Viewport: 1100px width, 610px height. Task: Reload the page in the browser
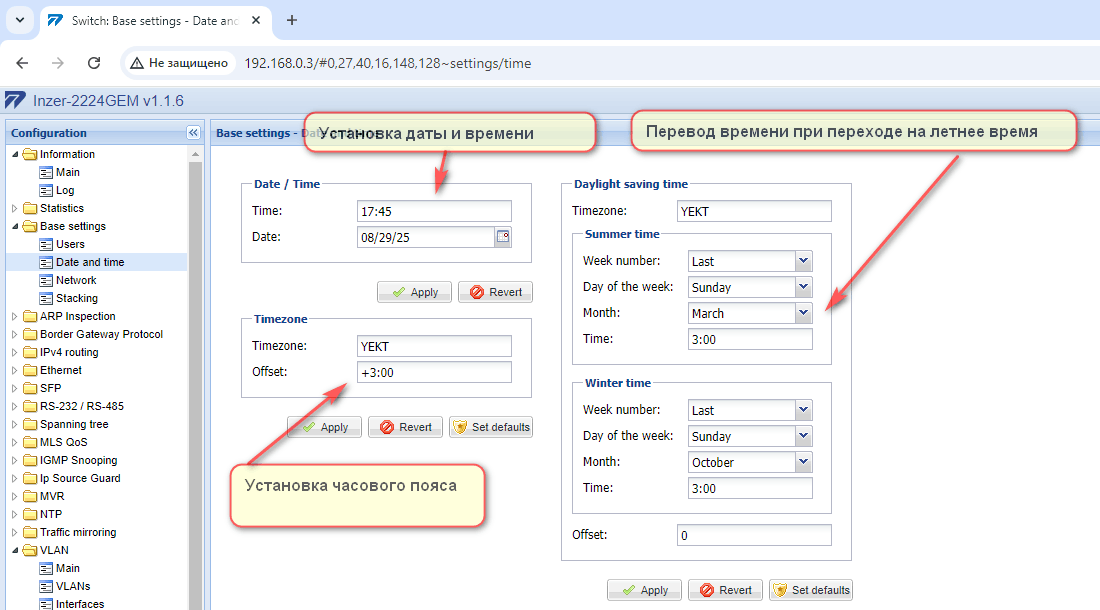coord(94,63)
